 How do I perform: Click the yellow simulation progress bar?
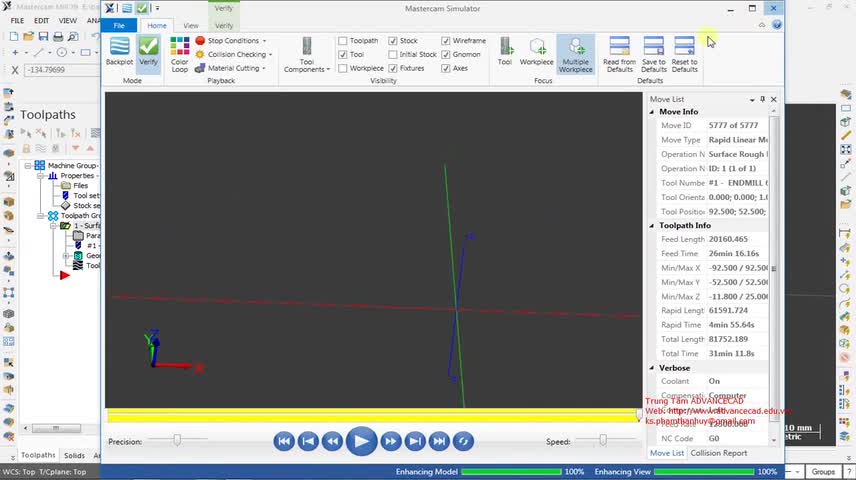(x=372, y=416)
